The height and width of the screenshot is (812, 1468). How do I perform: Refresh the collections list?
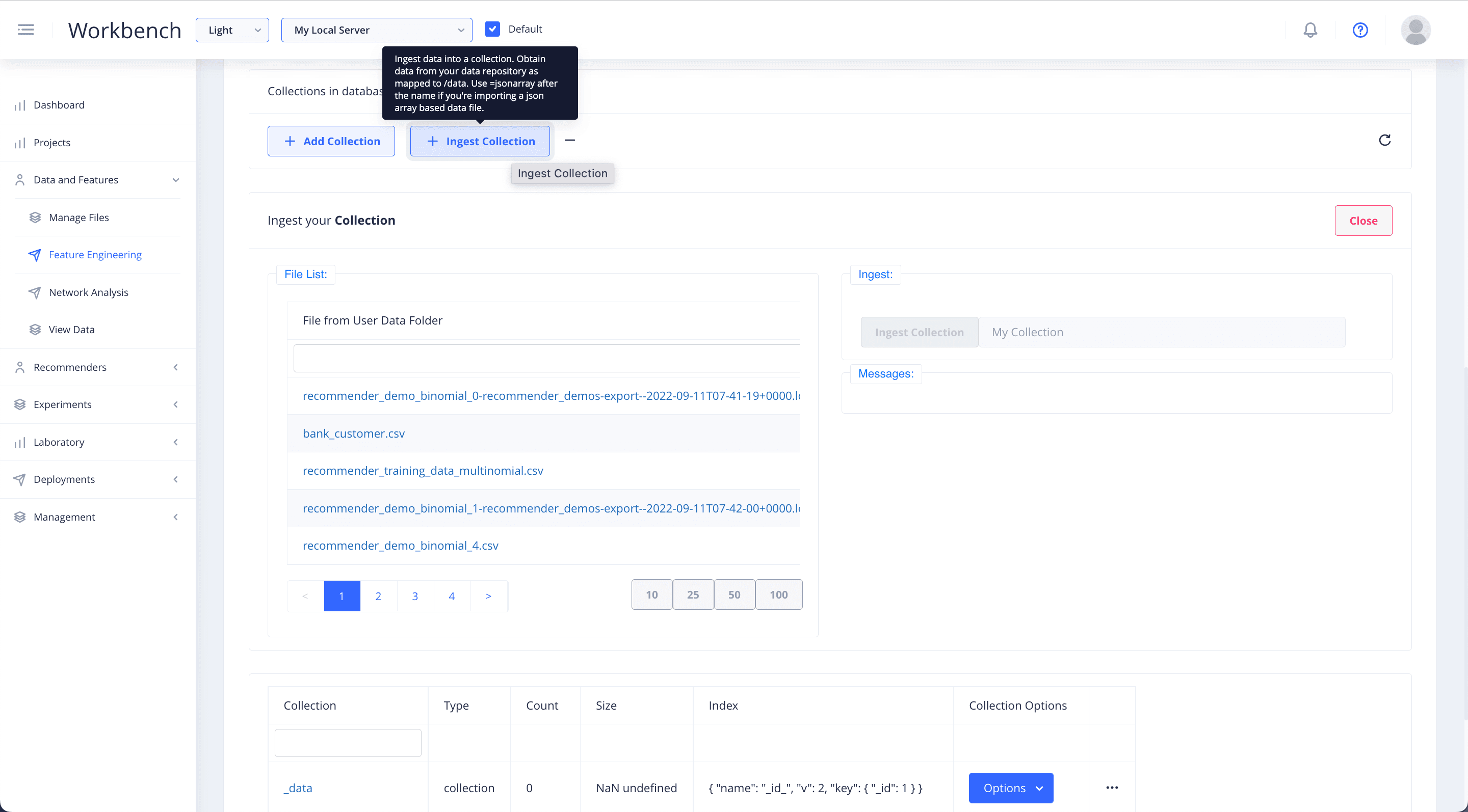coord(1385,140)
